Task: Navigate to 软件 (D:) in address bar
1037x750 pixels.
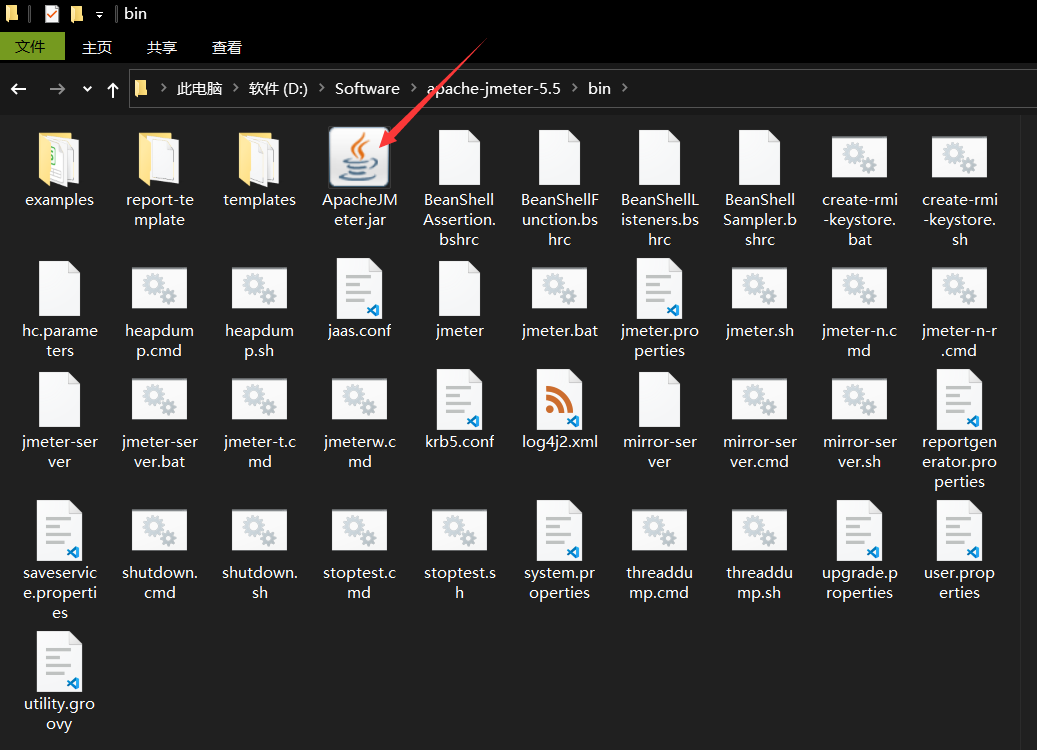Action: tap(278, 89)
